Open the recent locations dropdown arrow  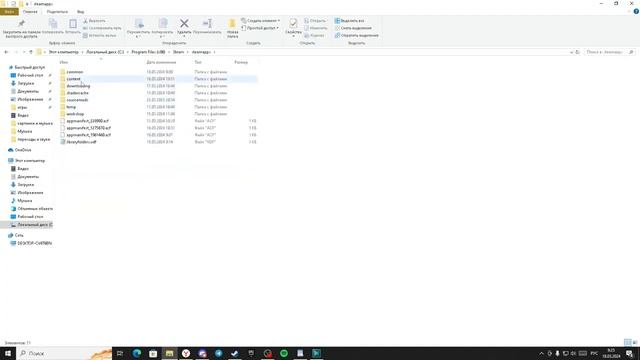(x=24, y=52)
